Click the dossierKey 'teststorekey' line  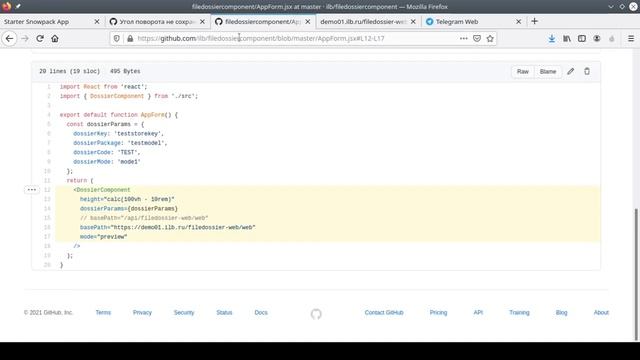pyautogui.click(x=118, y=133)
